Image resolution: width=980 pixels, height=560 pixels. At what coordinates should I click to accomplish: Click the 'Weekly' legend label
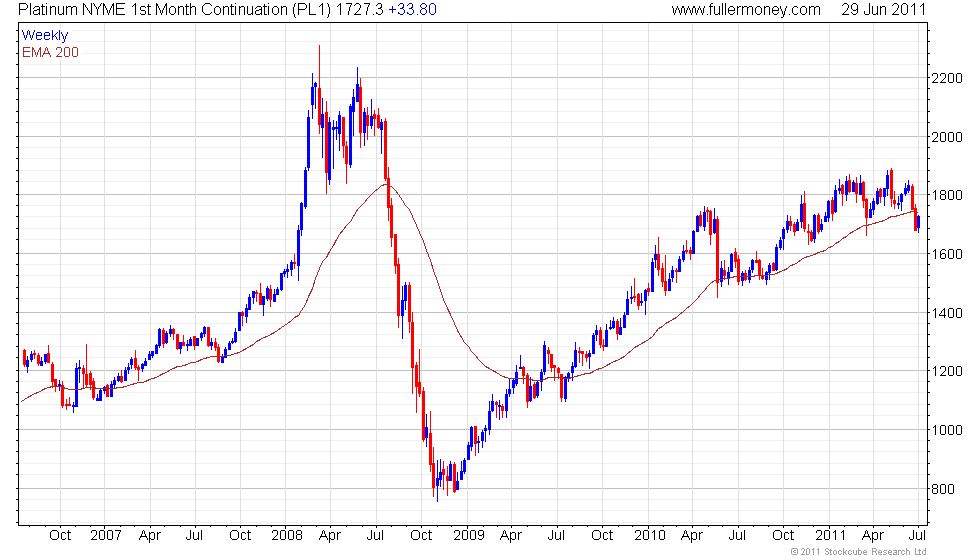coord(45,36)
